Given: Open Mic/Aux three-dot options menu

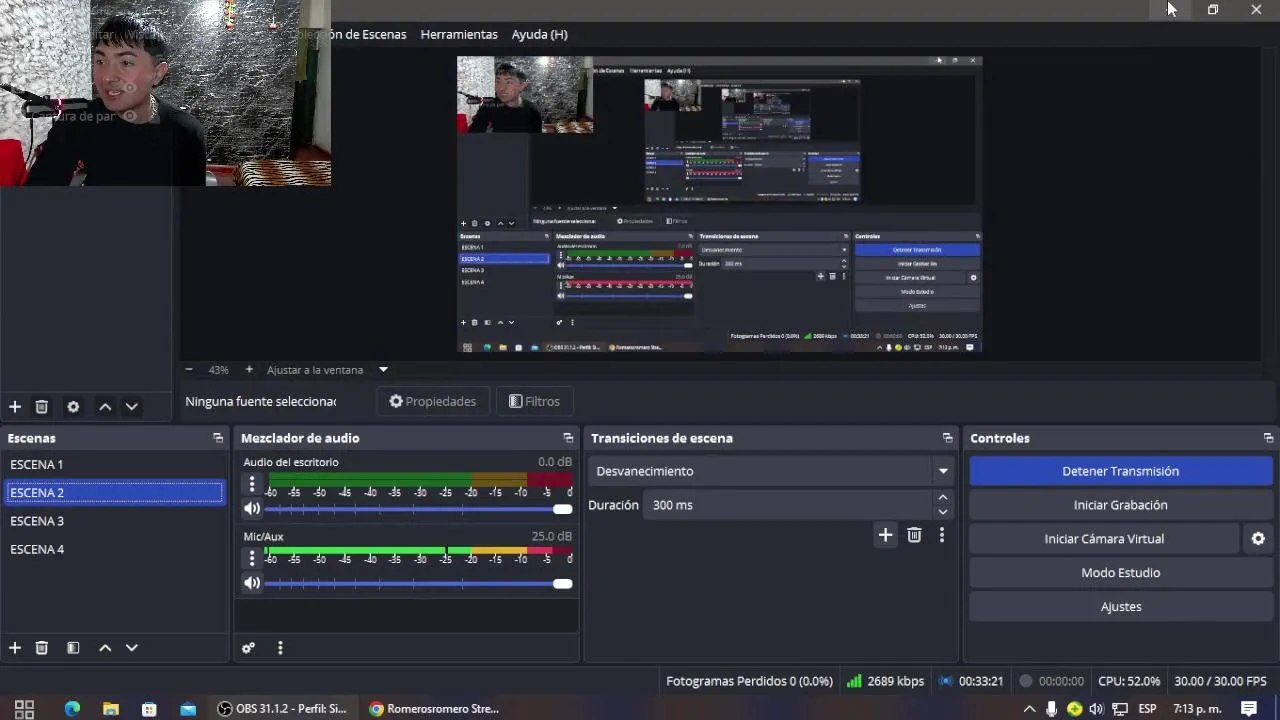Looking at the screenshot, I should pos(252,559).
